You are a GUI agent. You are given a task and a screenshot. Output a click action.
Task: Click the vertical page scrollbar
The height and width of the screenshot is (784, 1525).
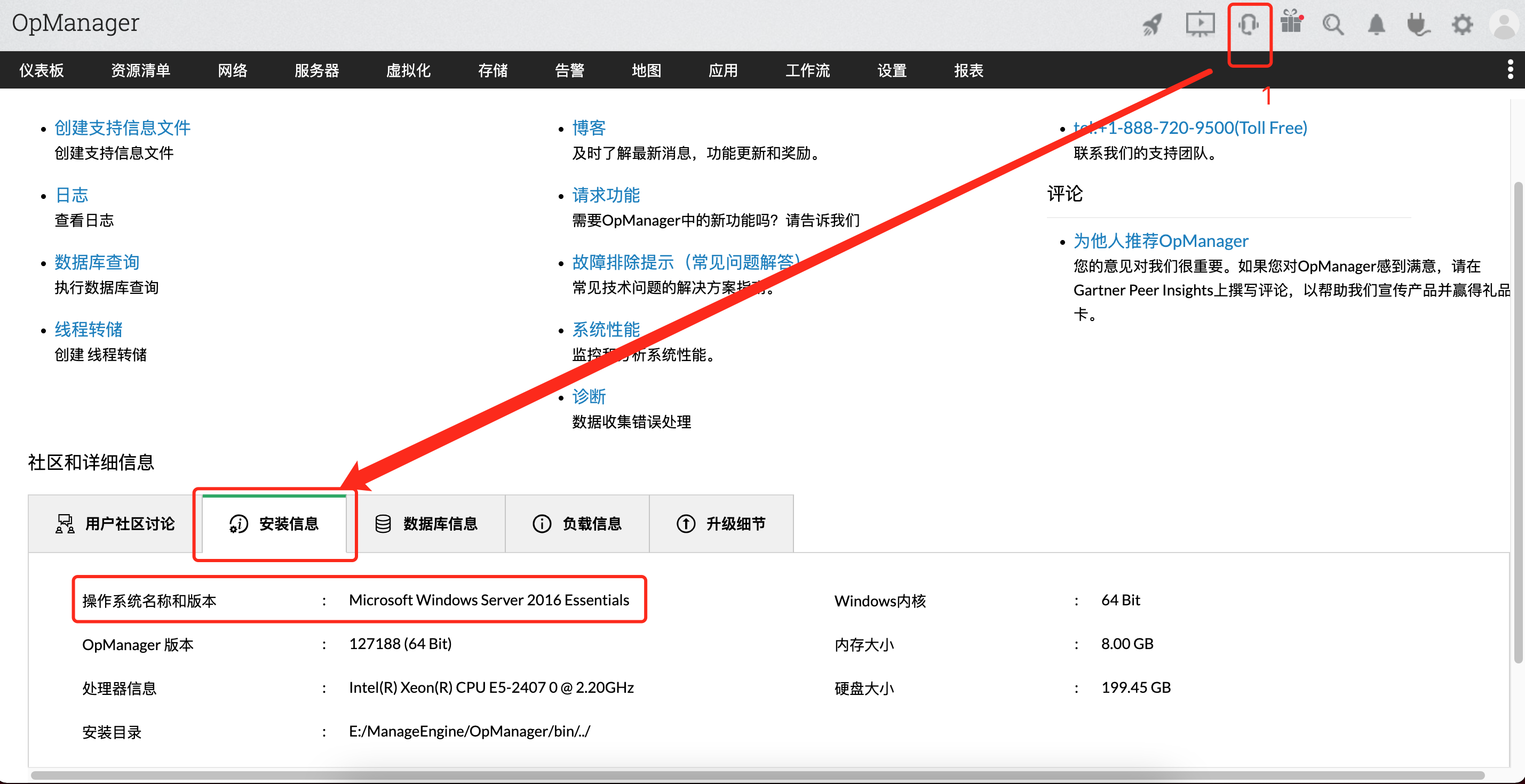point(1519,422)
